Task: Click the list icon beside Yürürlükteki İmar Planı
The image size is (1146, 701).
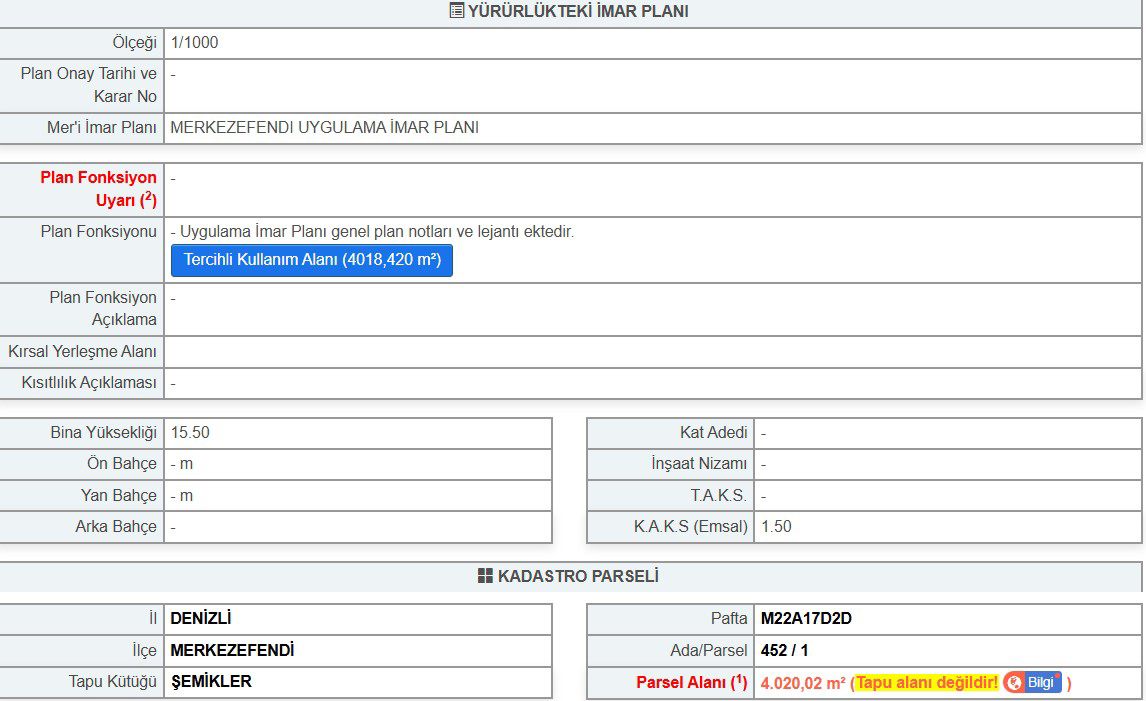Action: point(456,12)
